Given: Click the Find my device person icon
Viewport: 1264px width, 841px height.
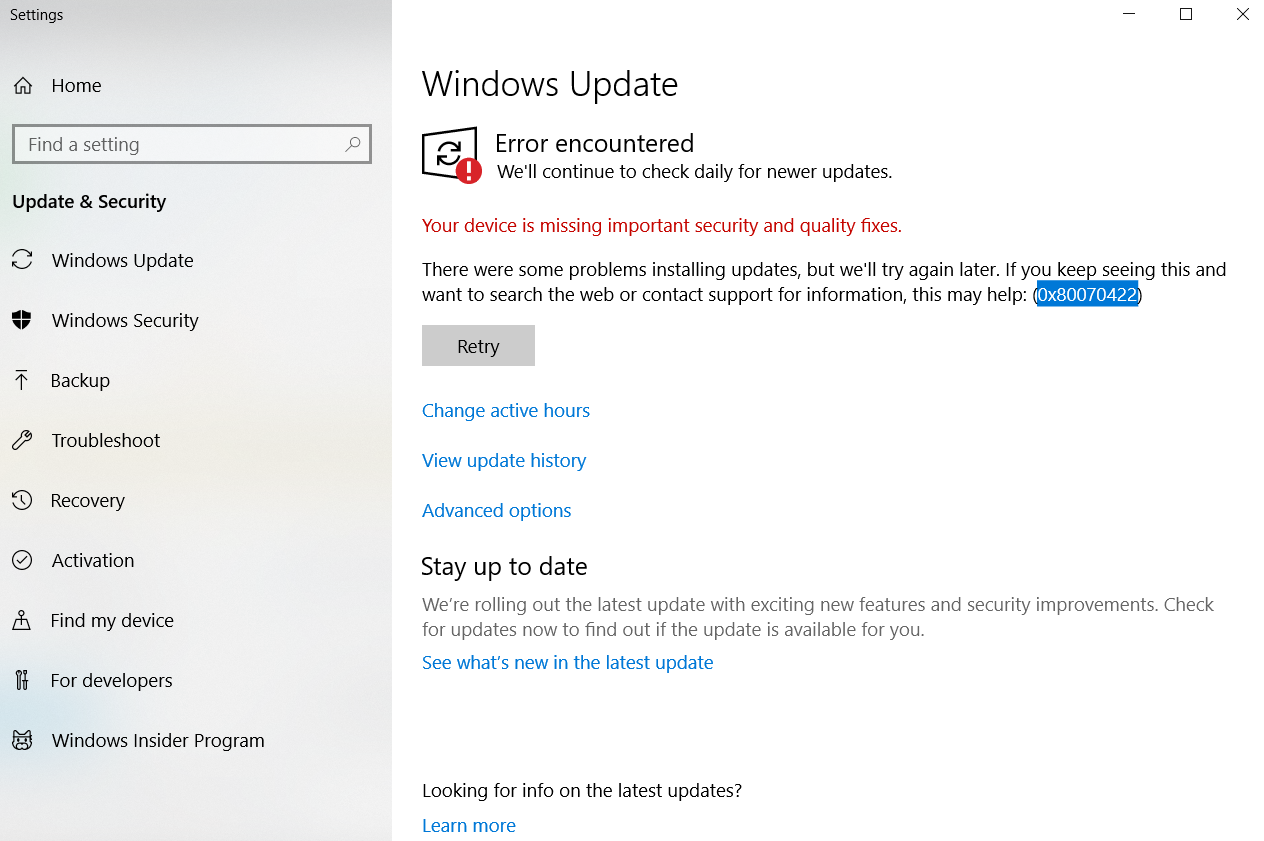Looking at the screenshot, I should point(22,620).
